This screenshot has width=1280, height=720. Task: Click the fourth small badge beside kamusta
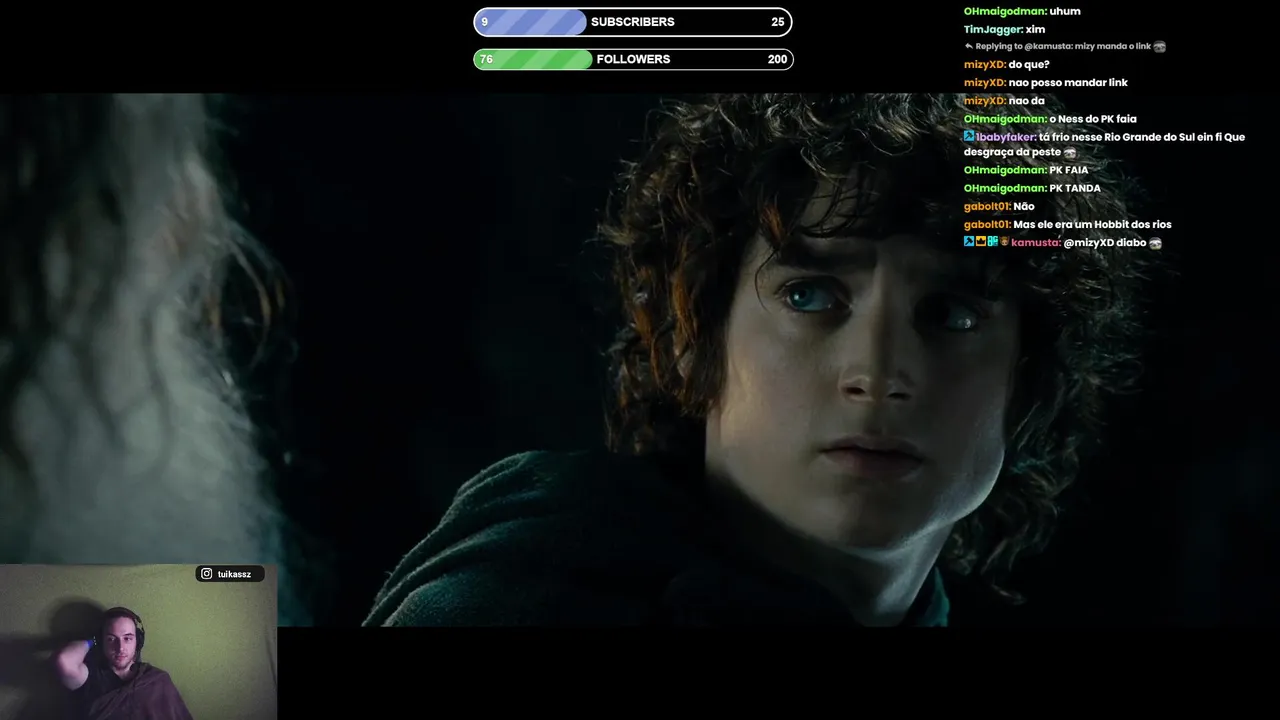pos(1004,242)
